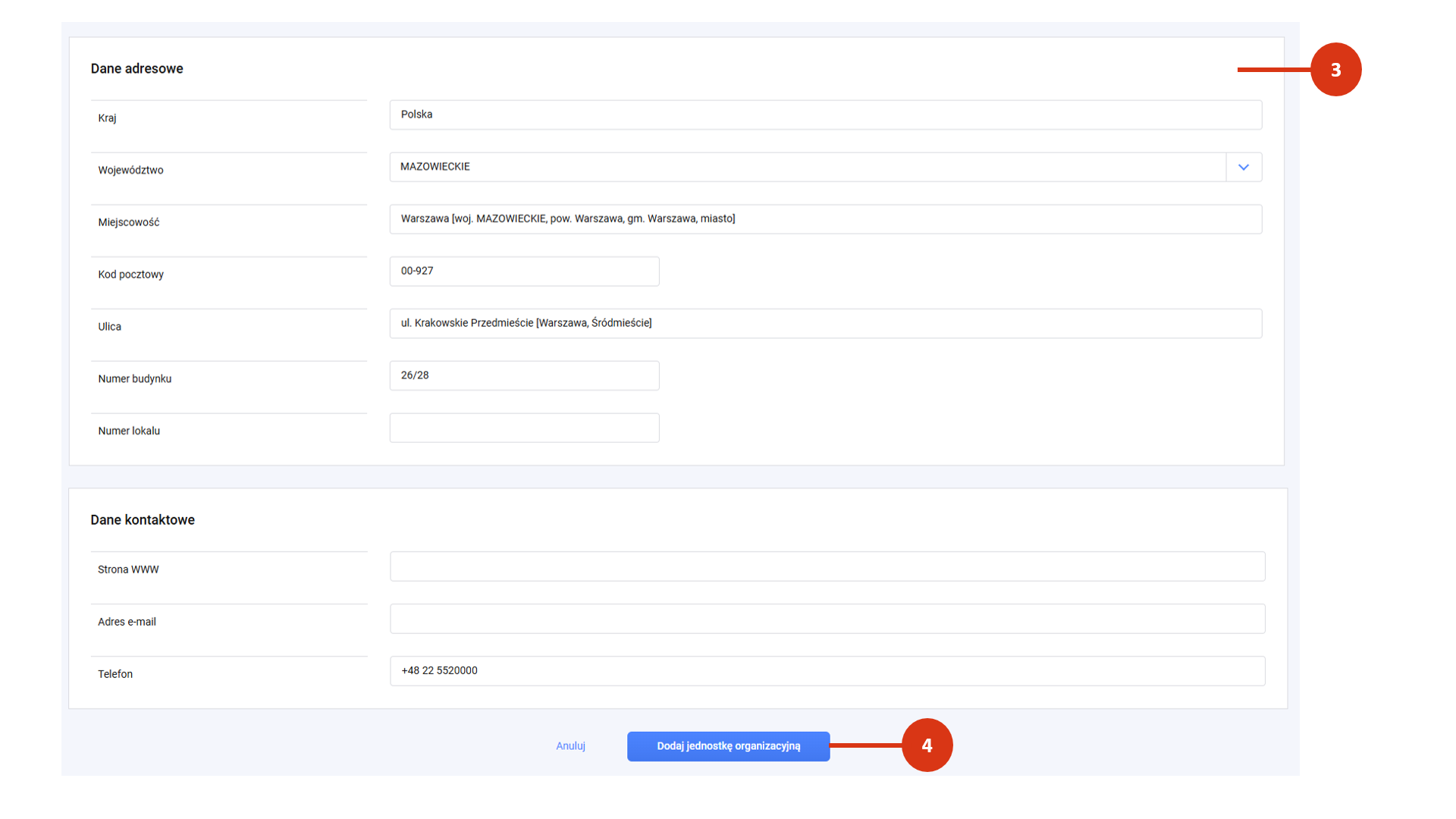Image resolution: width=1456 pixels, height=819 pixels.
Task: Click the empty Numer lokalu field
Action: (524, 428)
